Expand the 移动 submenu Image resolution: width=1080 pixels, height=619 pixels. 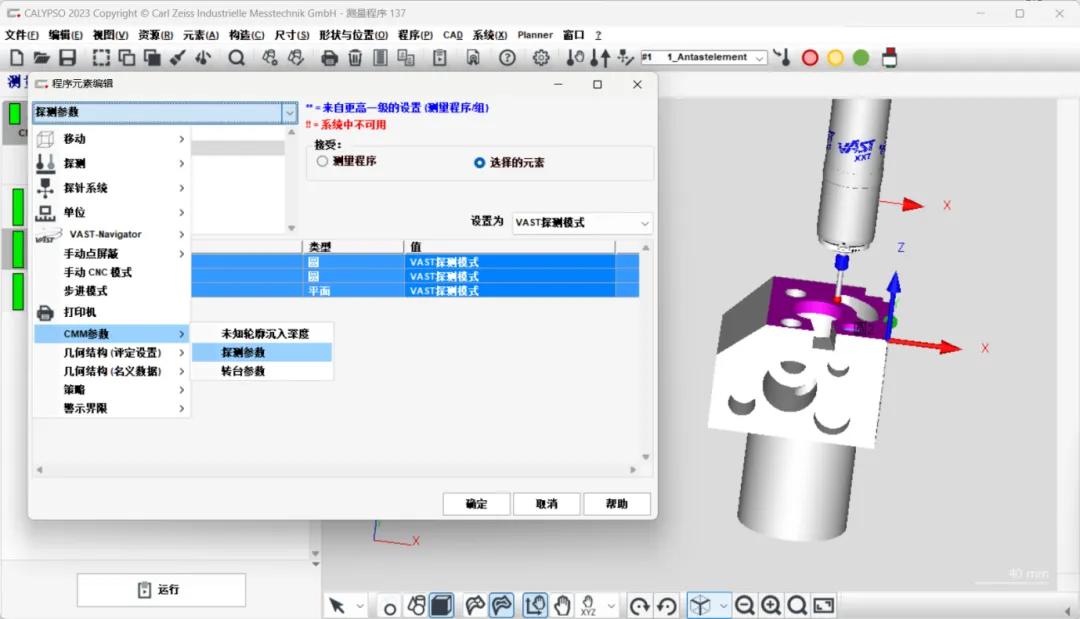coord(112,139)
